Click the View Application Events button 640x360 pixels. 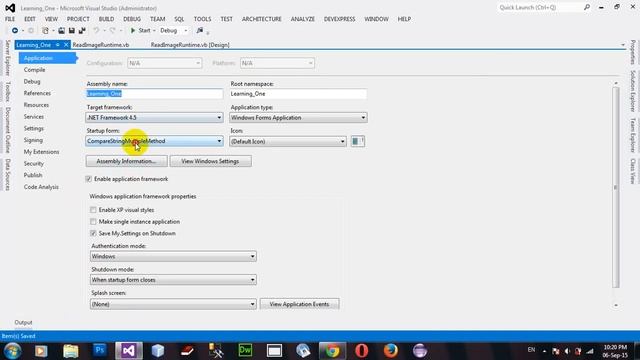pos(299,304)
